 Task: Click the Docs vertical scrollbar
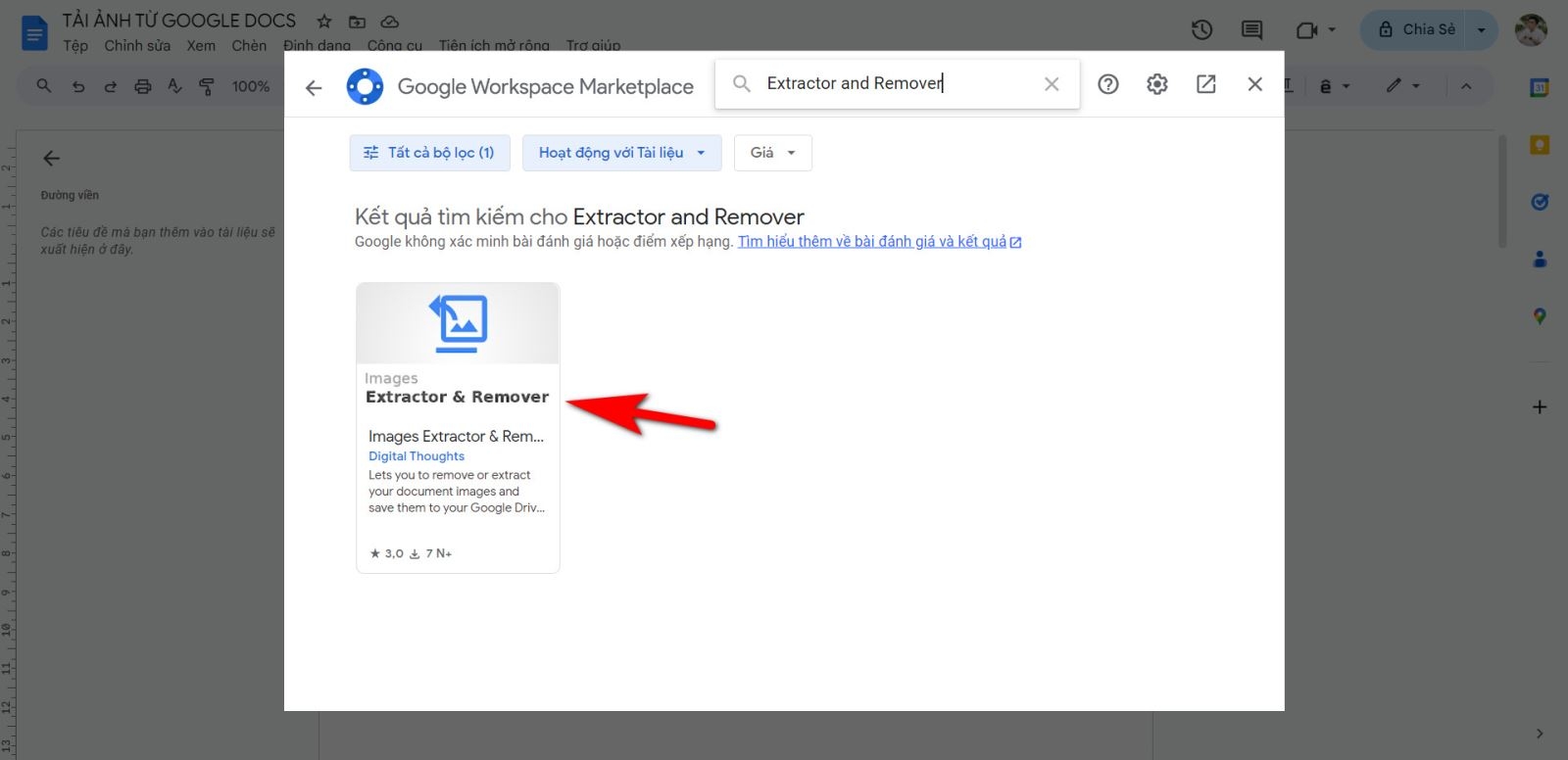click(1502, 191)
